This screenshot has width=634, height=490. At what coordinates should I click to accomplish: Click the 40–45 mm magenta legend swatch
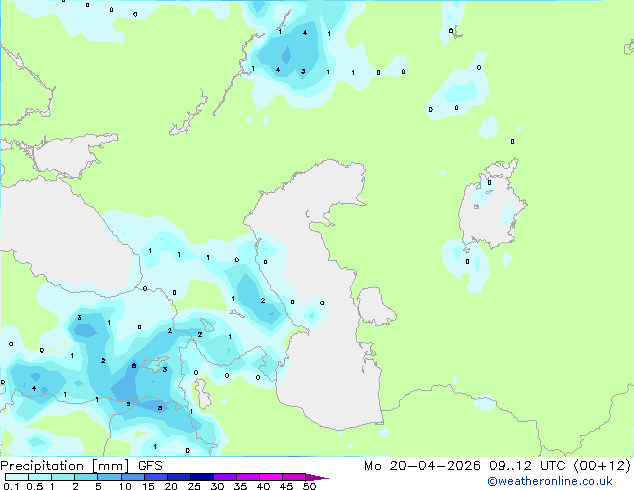click(x=271, y=477)
